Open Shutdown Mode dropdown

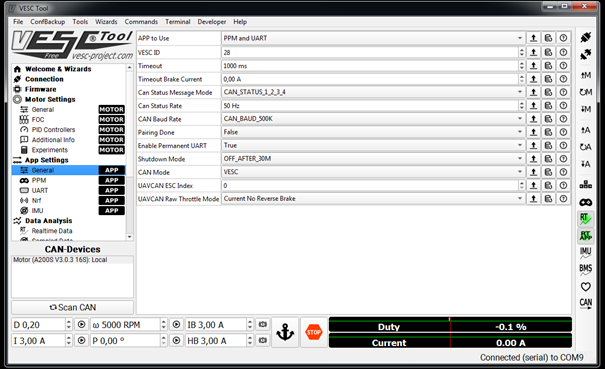tap(373, 159)
